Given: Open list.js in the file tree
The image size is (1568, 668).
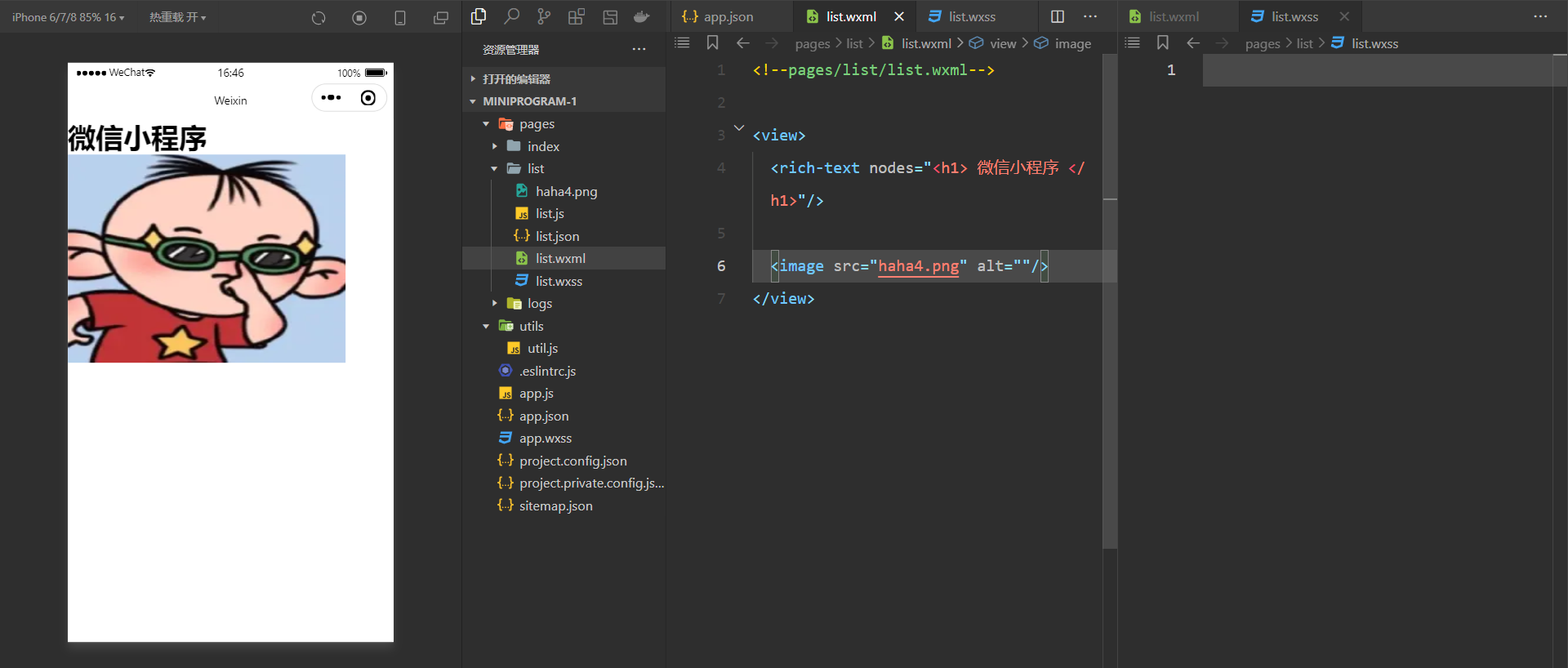Looking at the screenshot, I should 550,213.
